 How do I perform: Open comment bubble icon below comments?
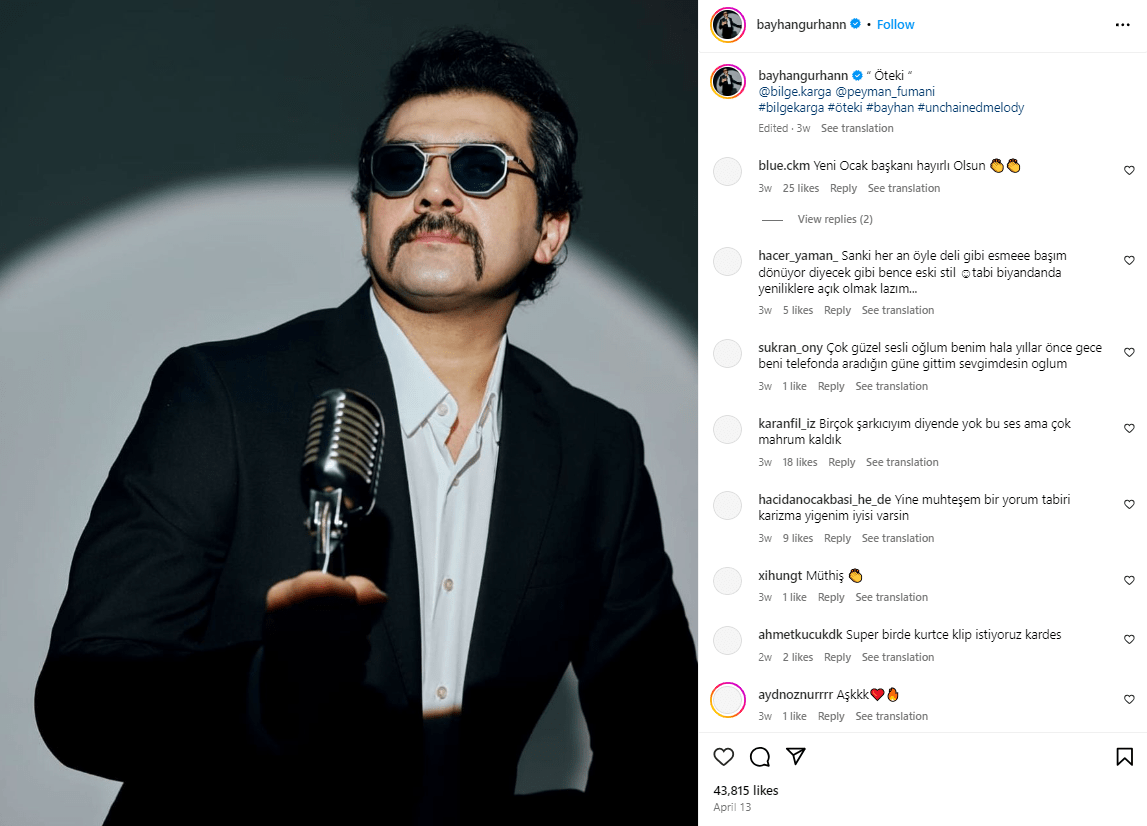point(760,757)
